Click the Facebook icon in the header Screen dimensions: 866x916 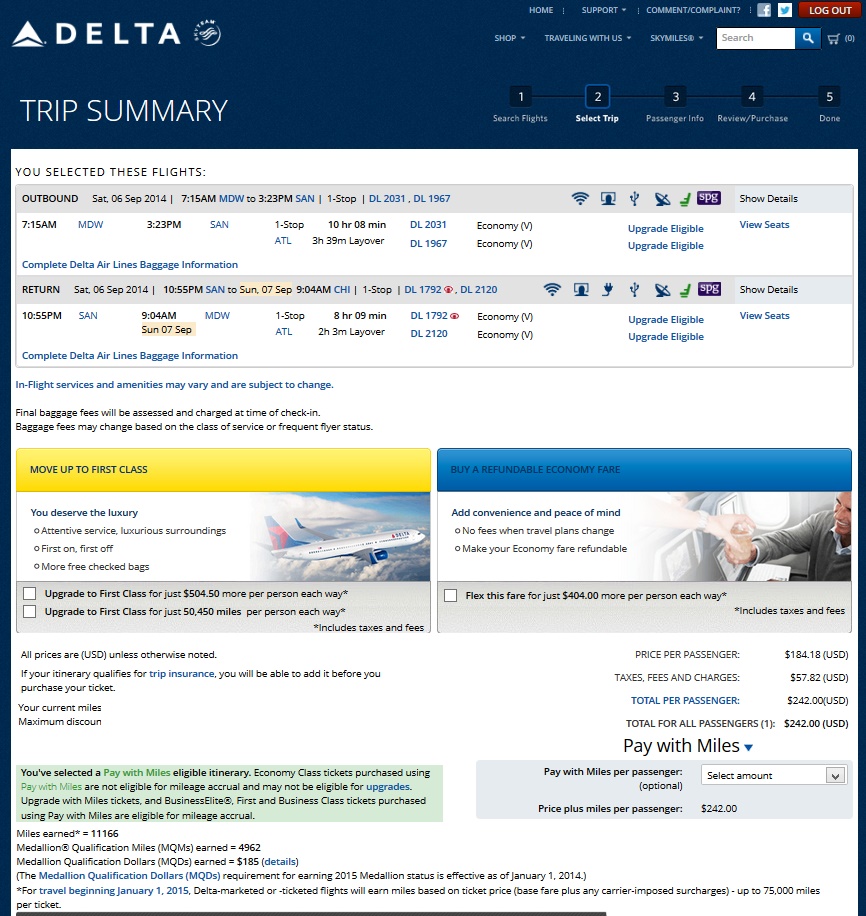764,10
